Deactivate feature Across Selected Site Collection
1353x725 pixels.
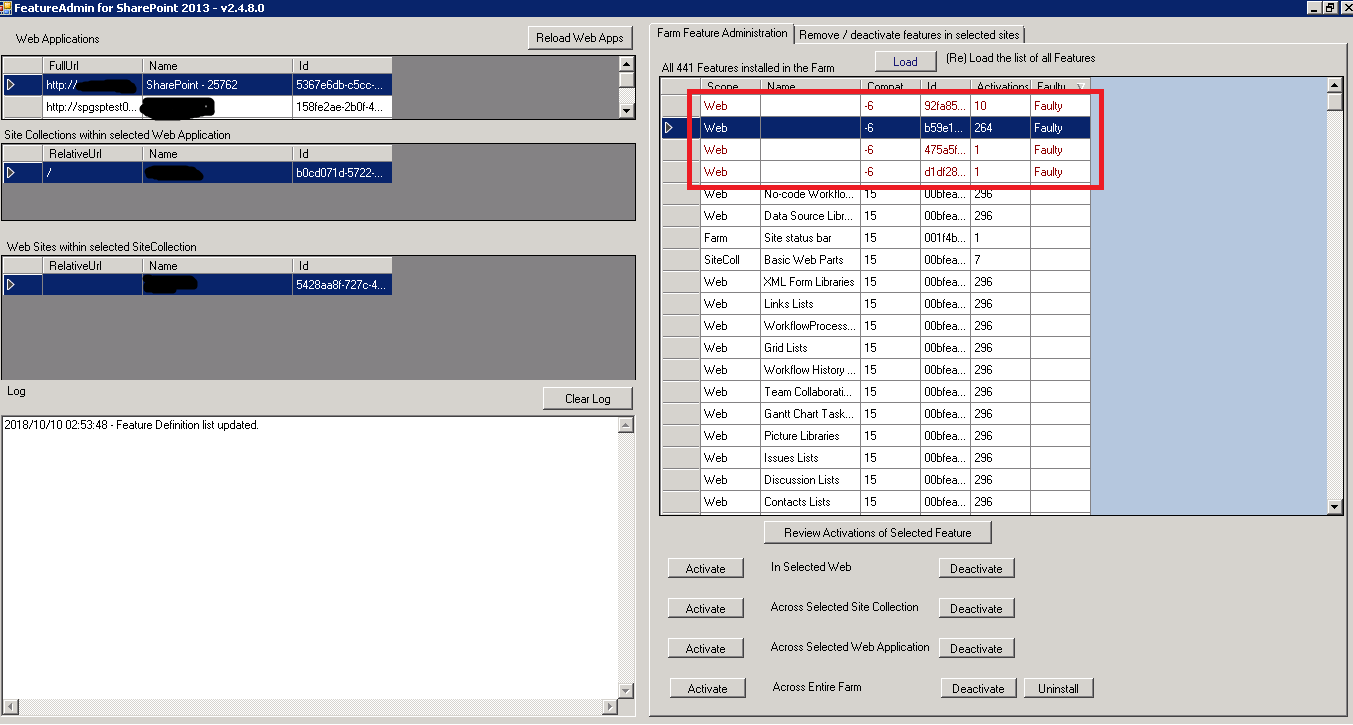976,608
